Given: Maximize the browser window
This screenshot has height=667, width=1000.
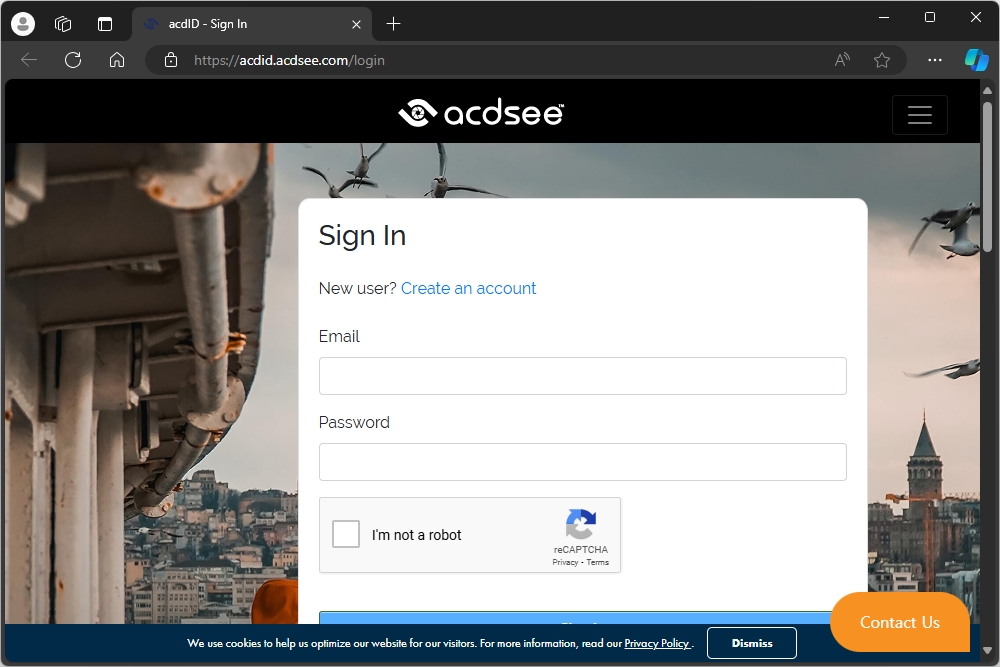Looking at the screenshot, I should click(930, 18).
